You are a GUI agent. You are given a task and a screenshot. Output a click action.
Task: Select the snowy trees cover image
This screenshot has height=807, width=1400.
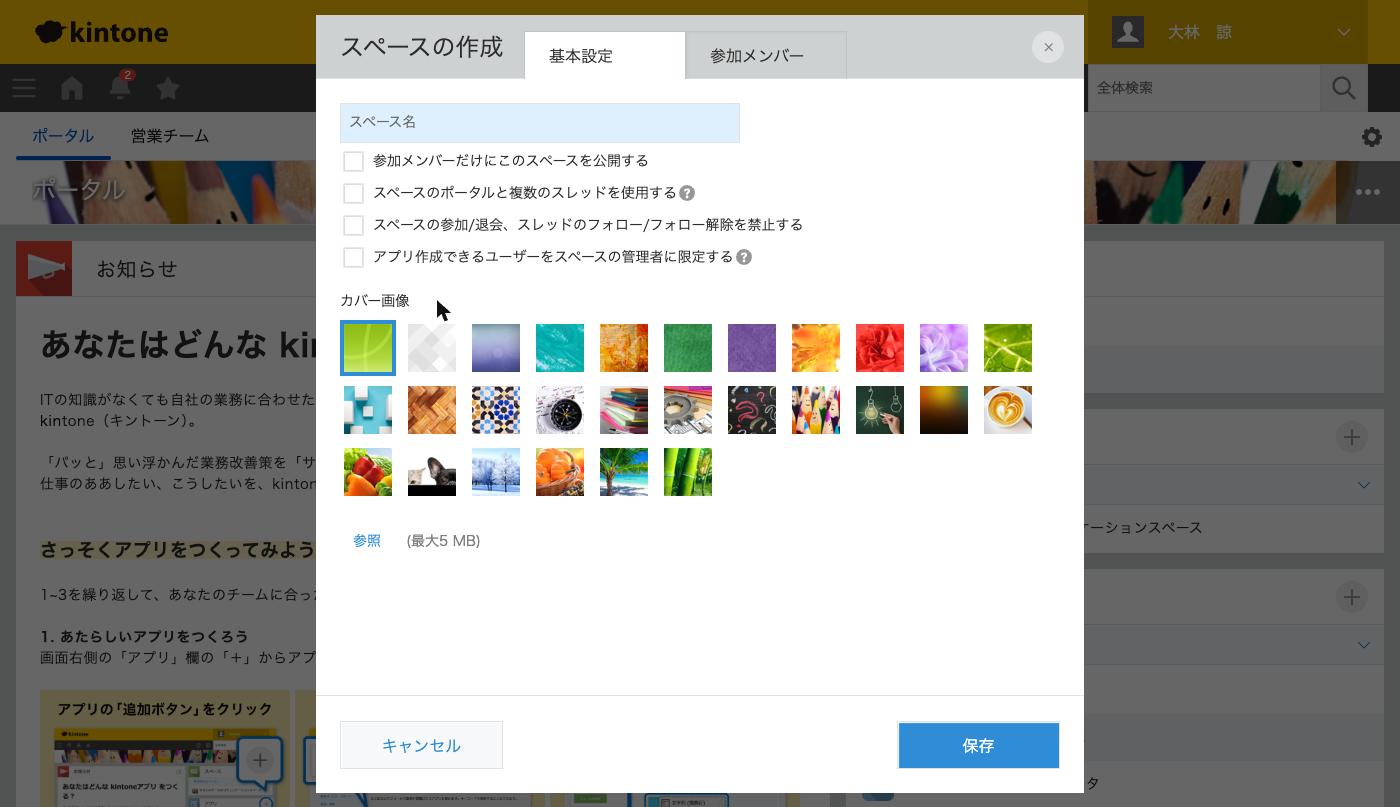(496, 472)
